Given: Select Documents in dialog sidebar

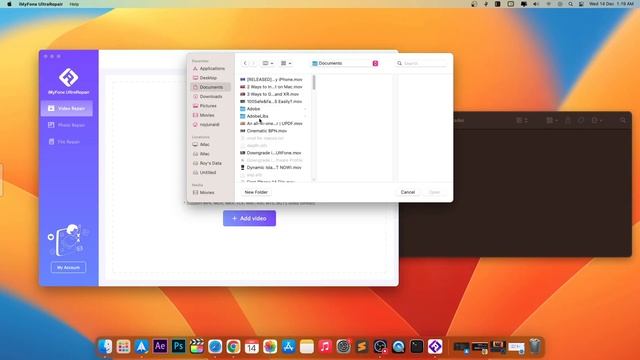Looking at the screenshot, I should [x=210, y=87].
